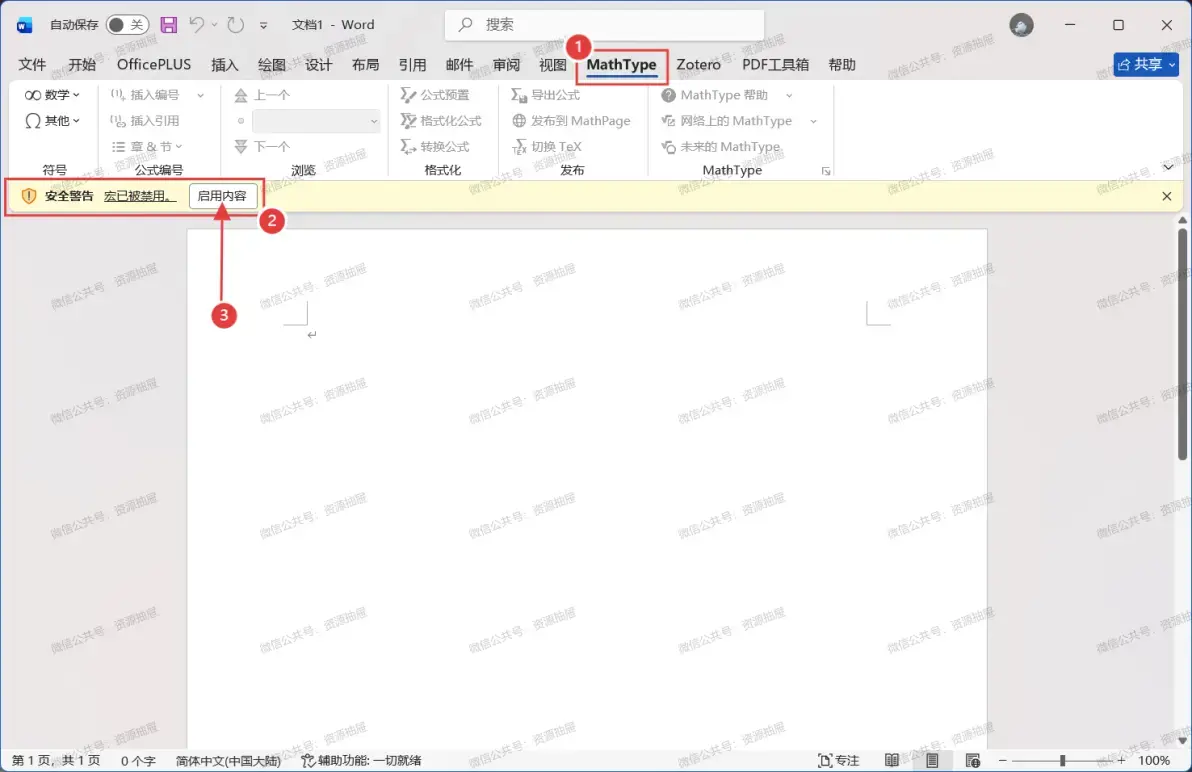Click 网络上的 MathType
Image resolution: width=1192 pixels, height=772 pixels.
(x=727, y=121)
